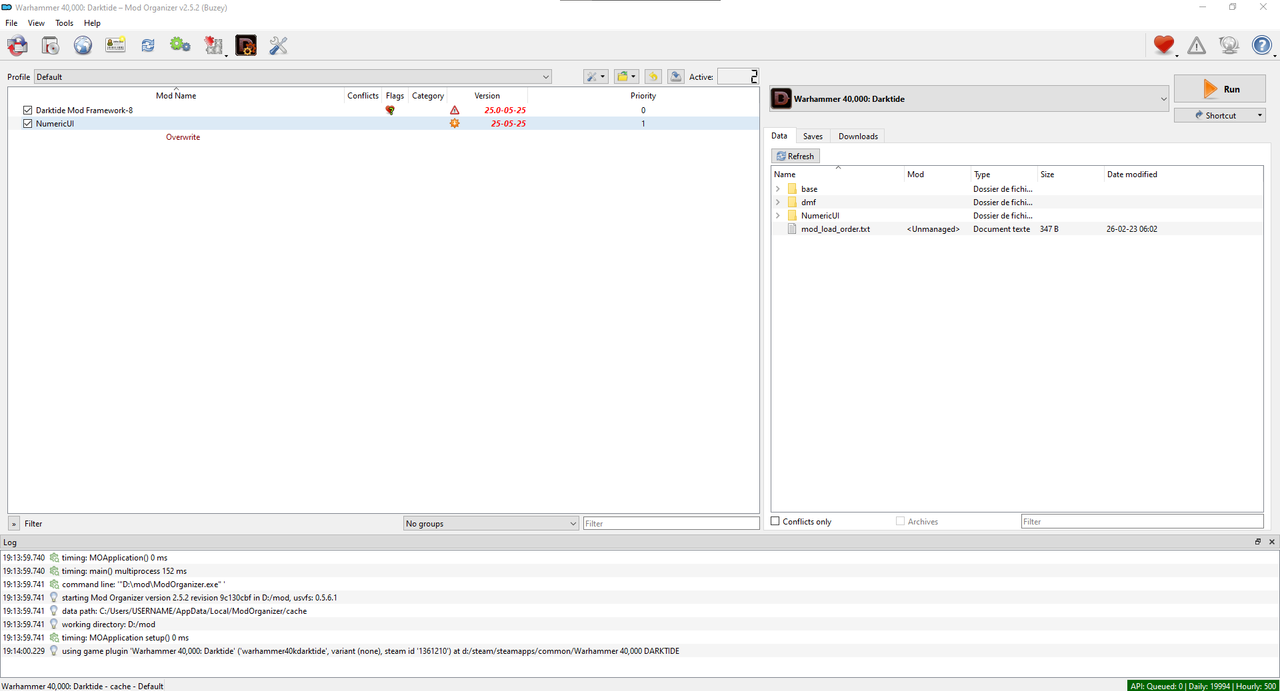Click the dmf folder icon

tap(792, 202)
